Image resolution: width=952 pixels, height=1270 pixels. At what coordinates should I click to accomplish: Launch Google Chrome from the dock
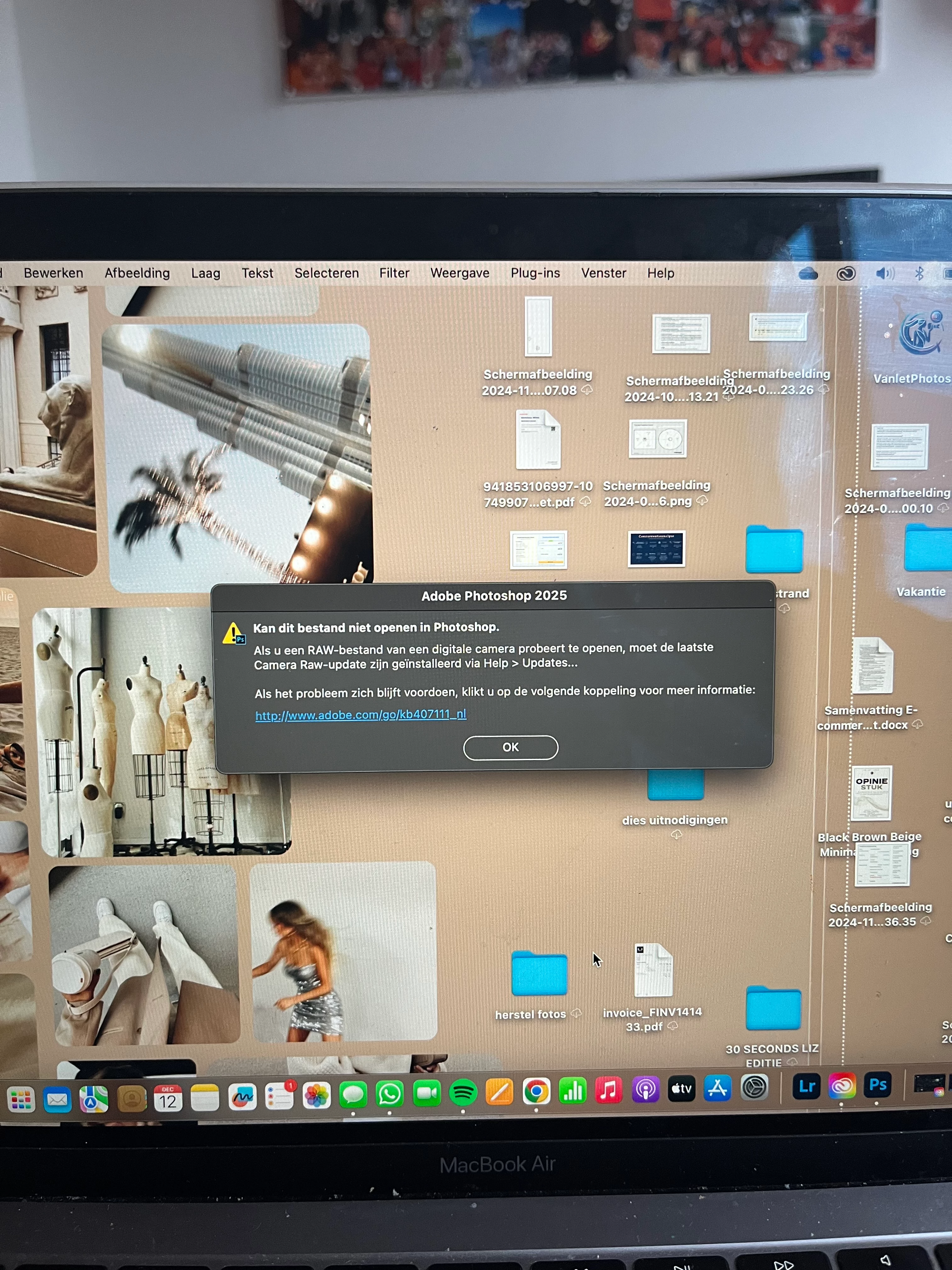coord(536,1091)
